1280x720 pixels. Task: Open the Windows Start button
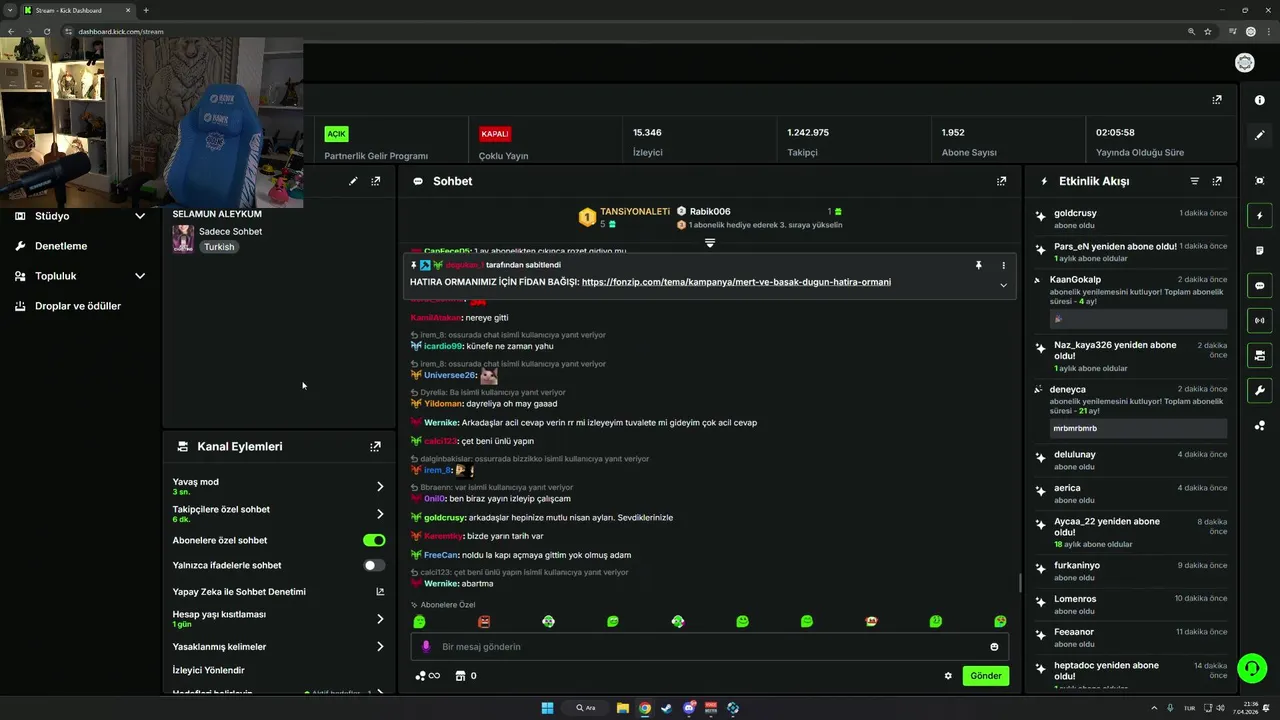coord(547,708)
